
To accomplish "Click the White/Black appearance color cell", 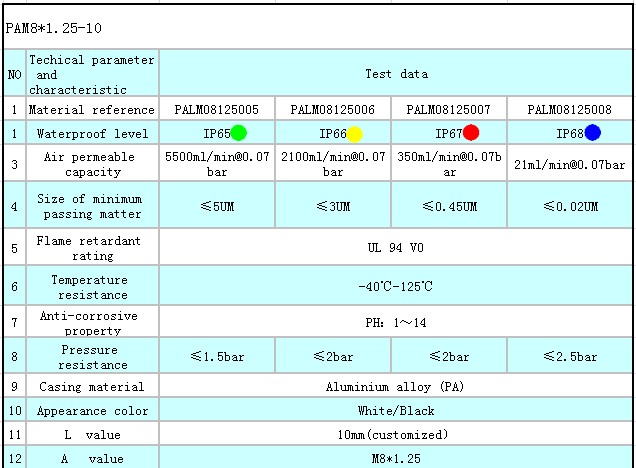I will [x=396, y=411].
